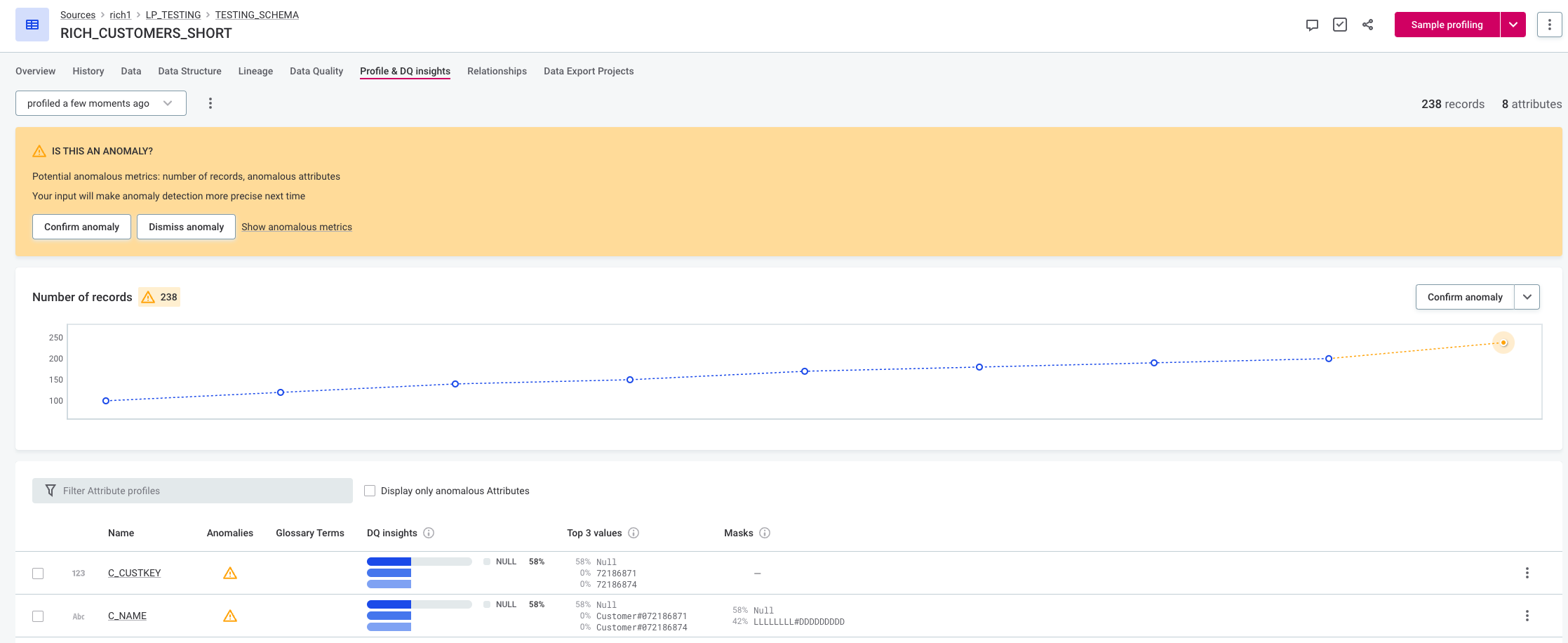Switch to the Data Quality tab
Screen dimensions: 1568x643
(x=316, y=71)
